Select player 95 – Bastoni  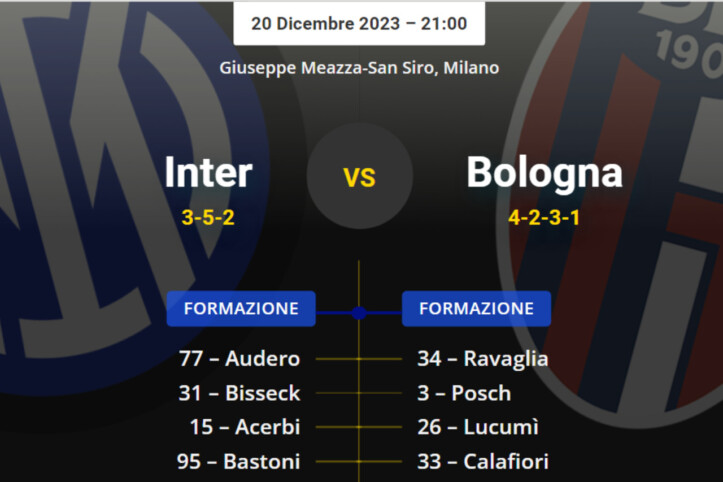(x=239, y=461)
